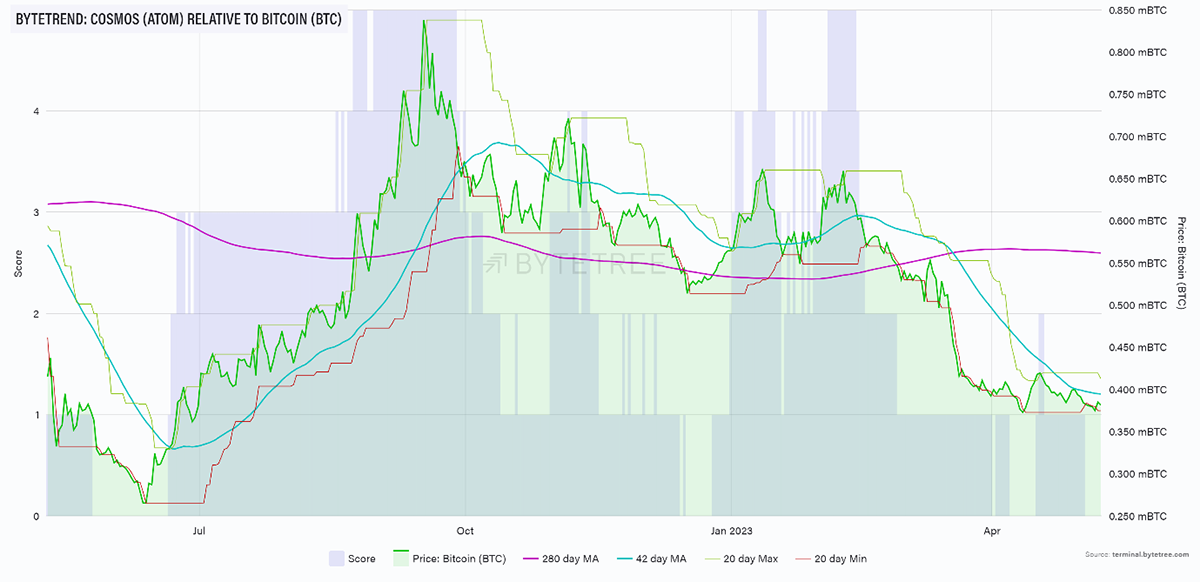This screenshot has width=1200, height=582.
Task: Click the 0.400 mBTC price tick
Action: (x=1139, y=389)
